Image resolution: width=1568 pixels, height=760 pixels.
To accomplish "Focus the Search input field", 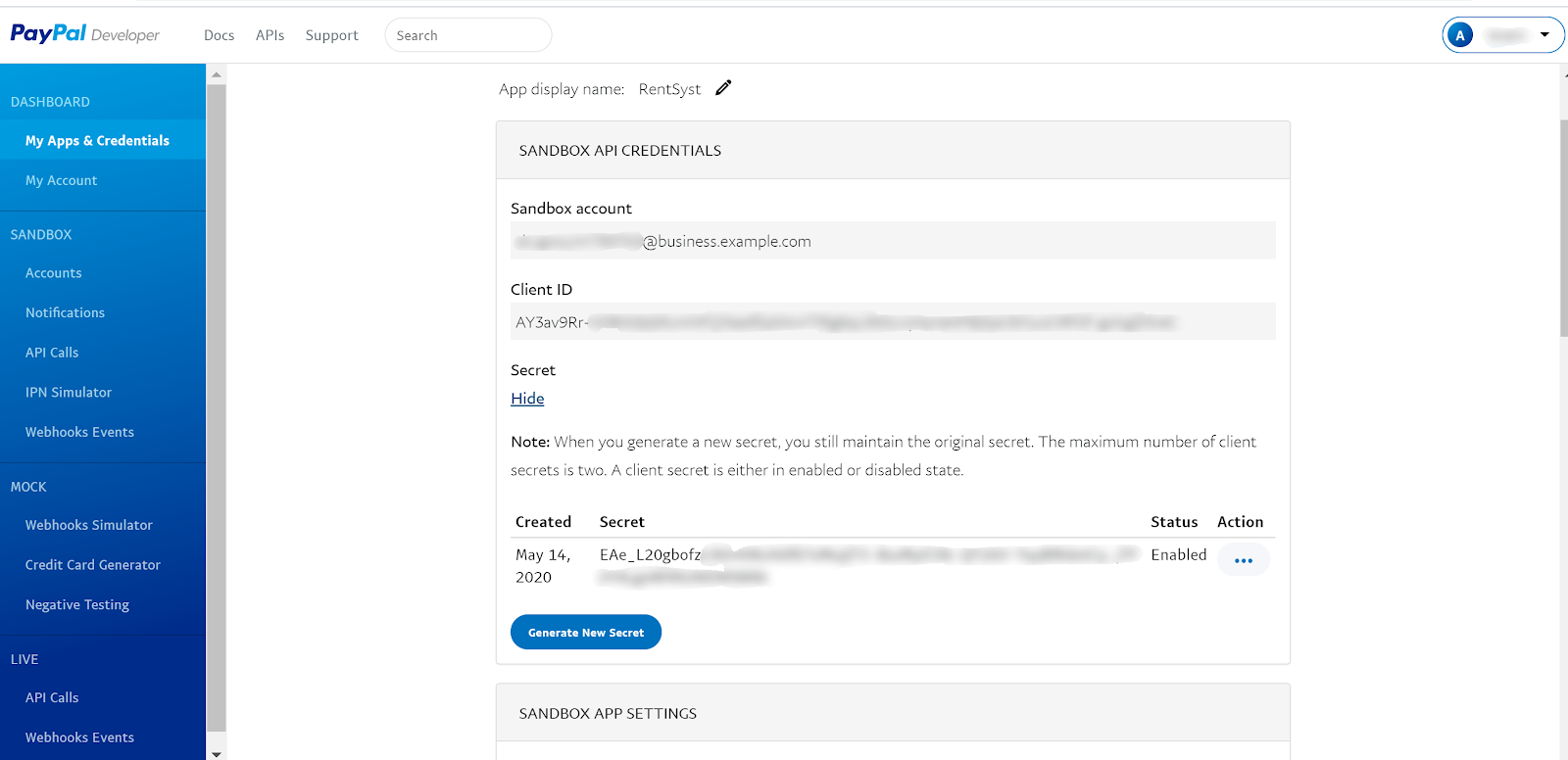I will click(468, 35).
